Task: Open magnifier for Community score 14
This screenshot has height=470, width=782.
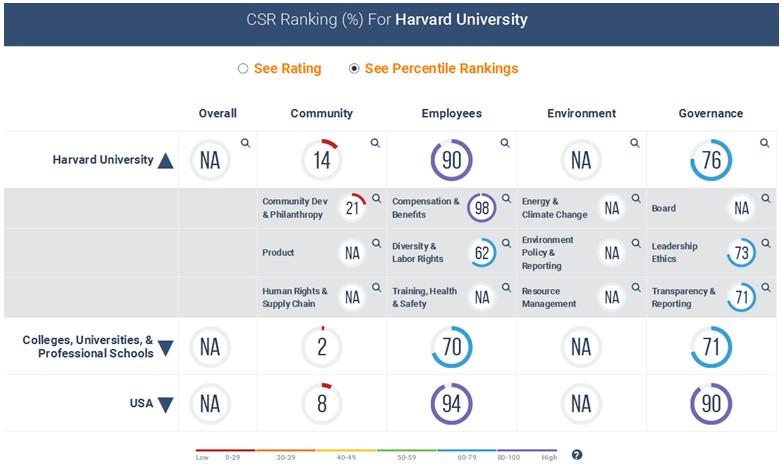Action: (375, 143)
